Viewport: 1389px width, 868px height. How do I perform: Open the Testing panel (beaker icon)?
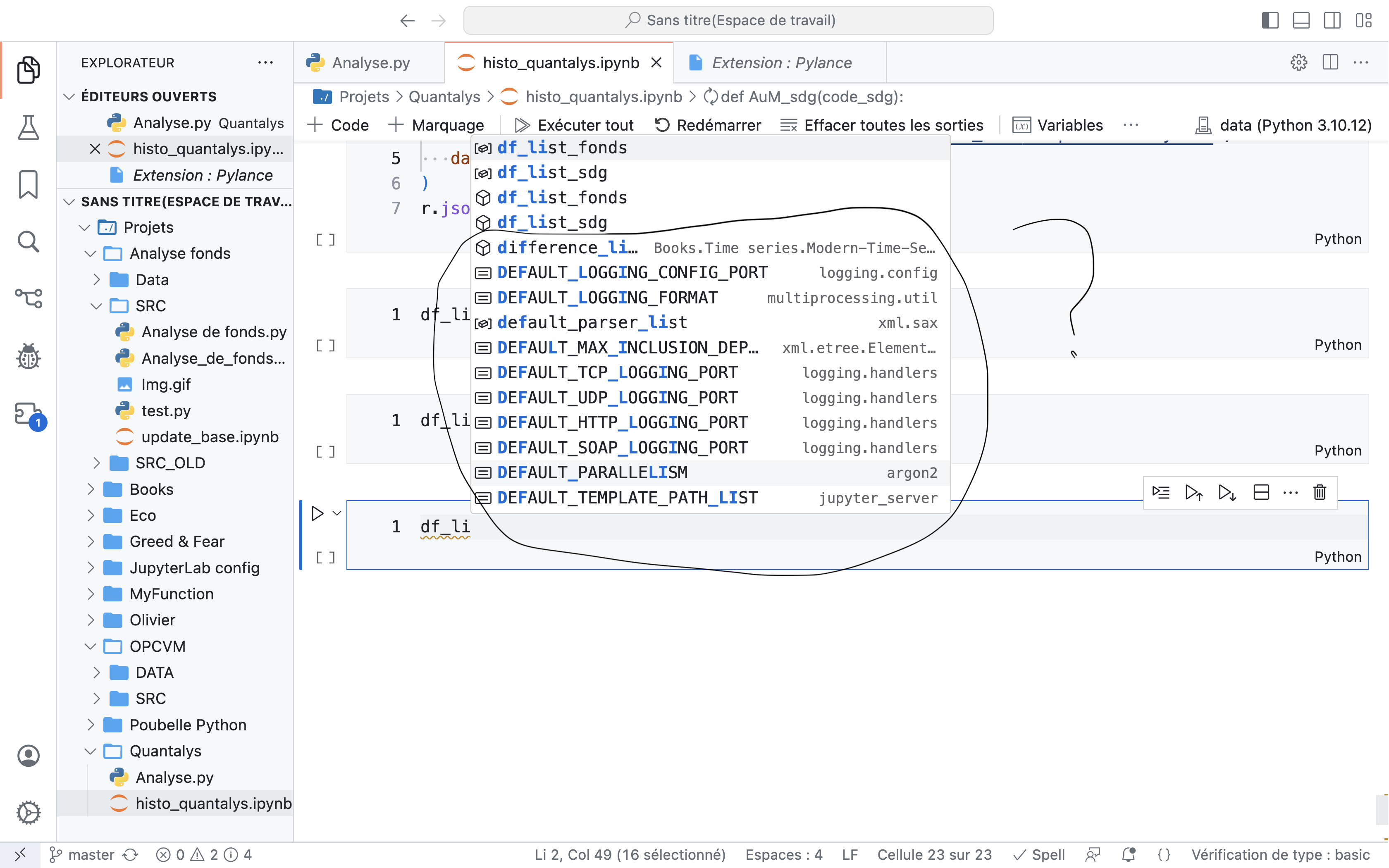coord(28,127)
